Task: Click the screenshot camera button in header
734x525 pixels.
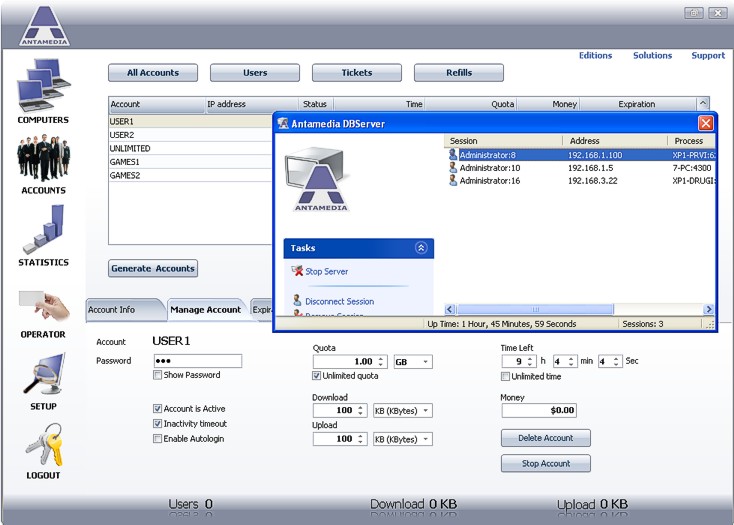Action: pos(694,13)
